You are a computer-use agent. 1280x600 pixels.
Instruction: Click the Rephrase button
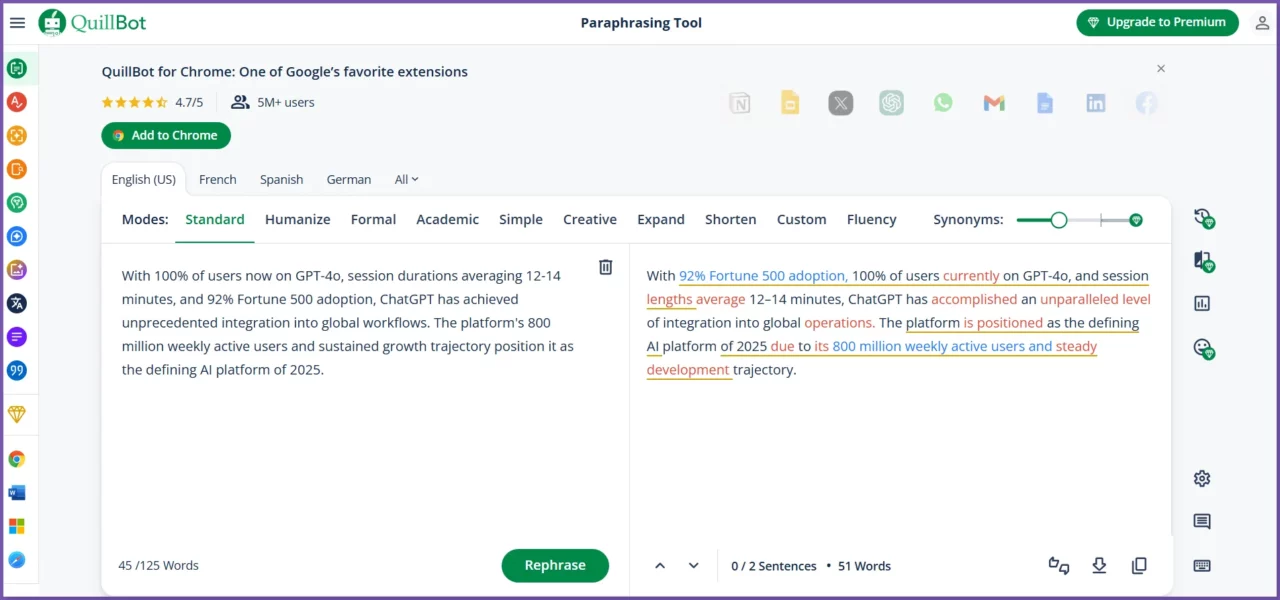point(555,565)
